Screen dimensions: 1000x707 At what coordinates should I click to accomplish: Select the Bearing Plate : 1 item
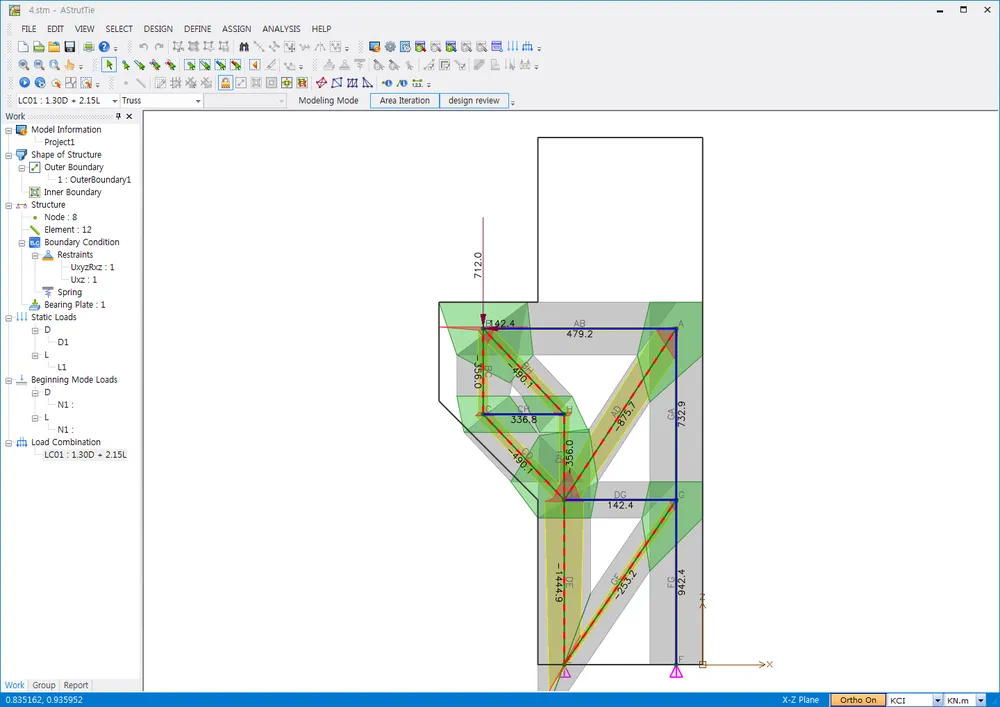pyautogui.click(x=75, y=305)
